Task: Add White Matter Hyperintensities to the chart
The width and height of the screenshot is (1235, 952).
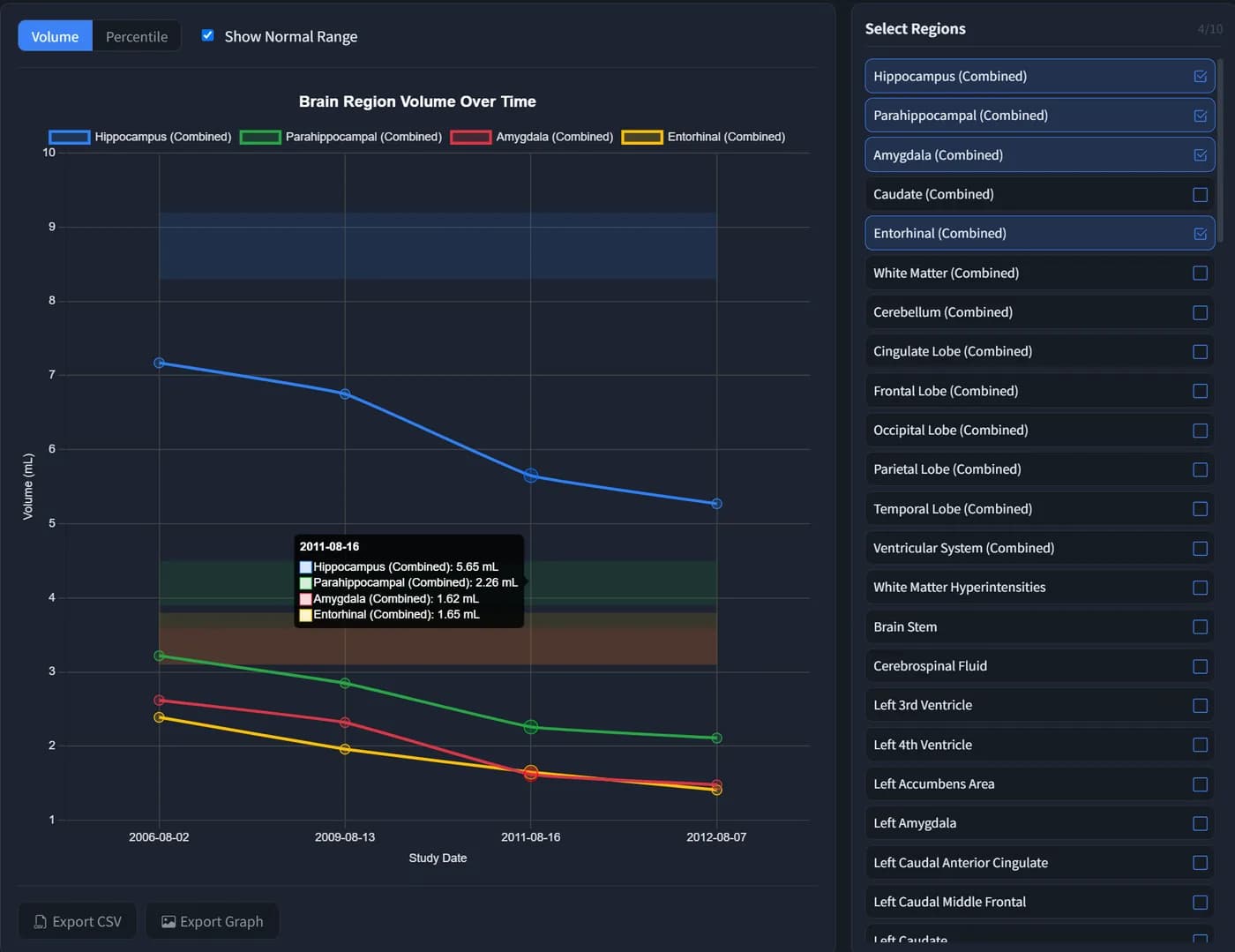Action: coord(1040,588)
